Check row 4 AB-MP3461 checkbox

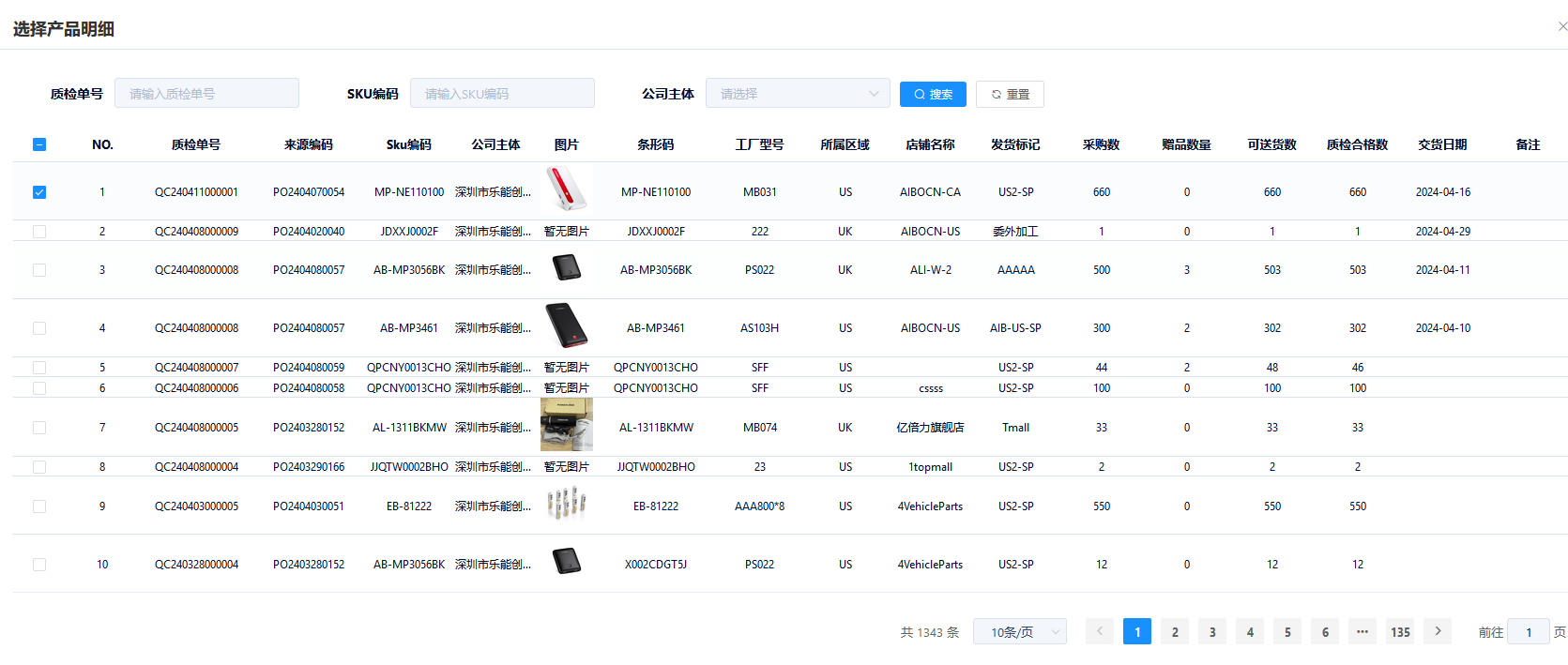pyautogui.click(x=39, y=328)
